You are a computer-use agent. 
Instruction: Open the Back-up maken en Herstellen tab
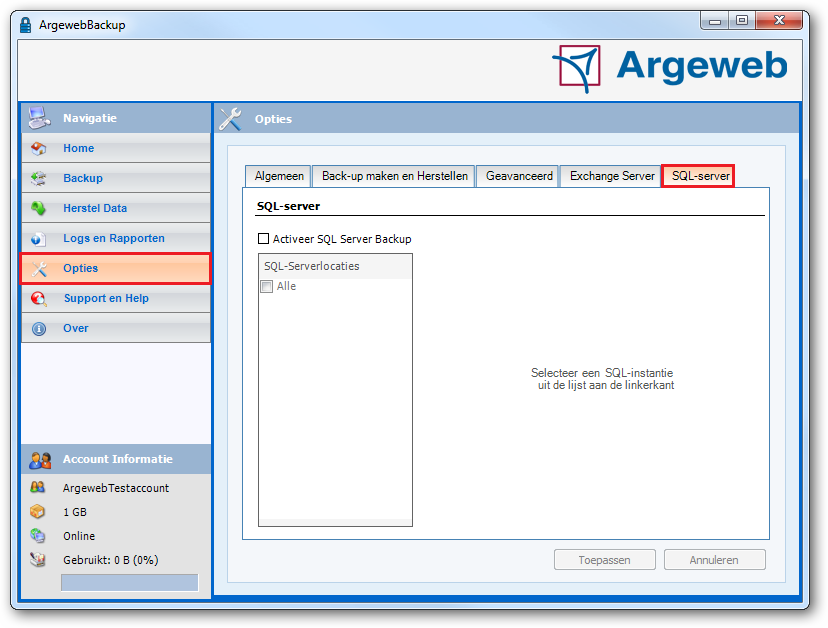point(394,176)
